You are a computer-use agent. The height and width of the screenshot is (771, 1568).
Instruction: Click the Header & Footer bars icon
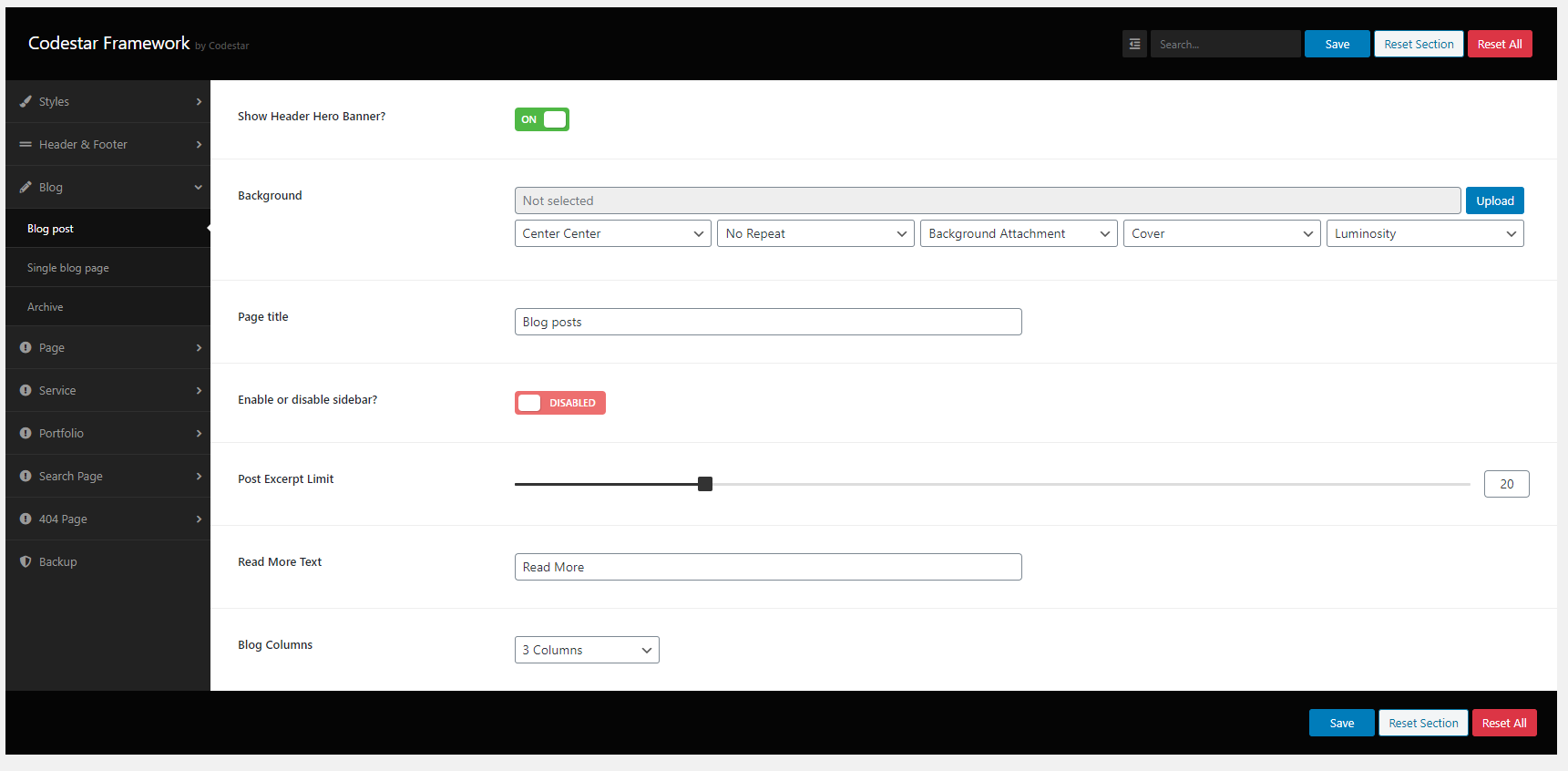pyautogui.click(x=26, y=144)
